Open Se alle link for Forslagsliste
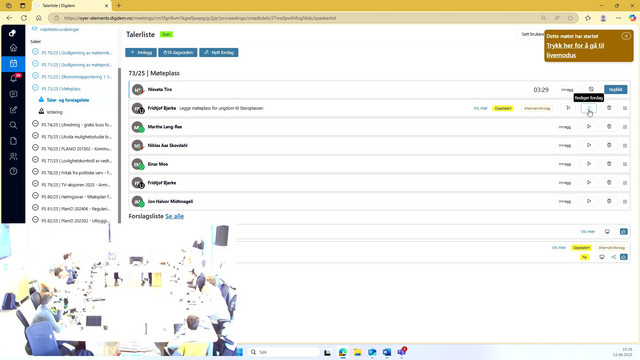 pos(174,216)
